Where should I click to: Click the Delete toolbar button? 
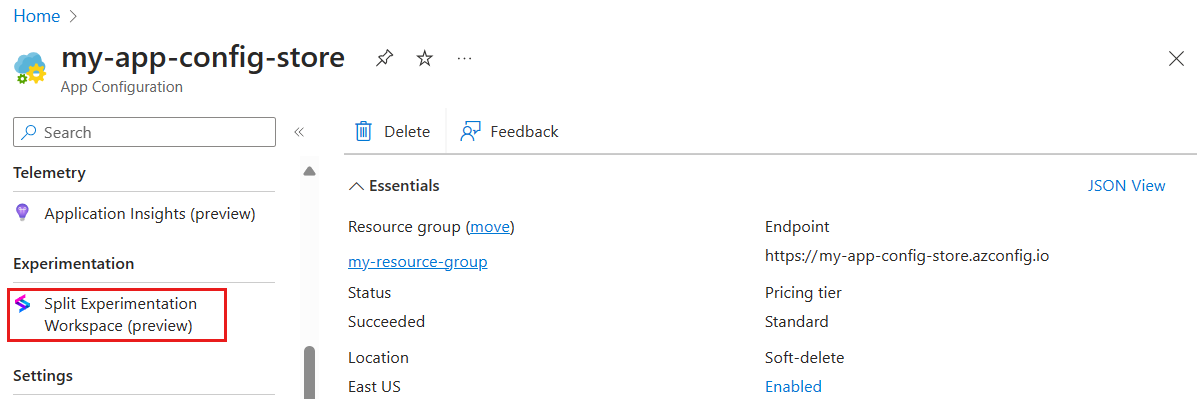[x=393, y=131]
